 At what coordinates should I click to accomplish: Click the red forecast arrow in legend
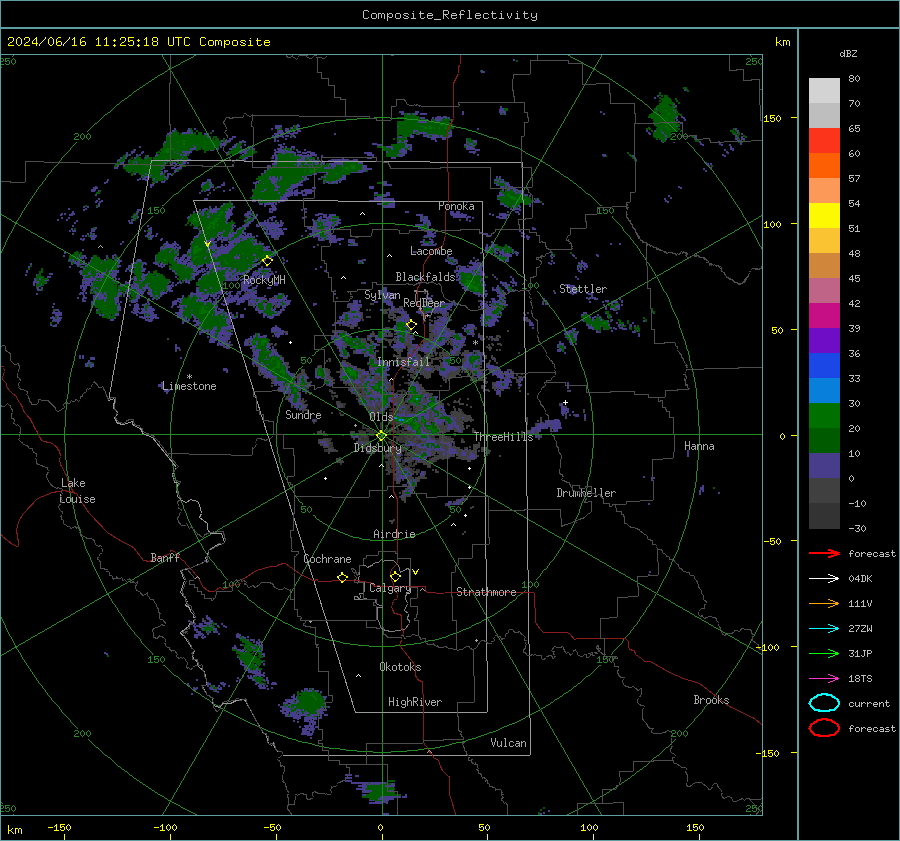pyautogui.click(x=824, y=553)
